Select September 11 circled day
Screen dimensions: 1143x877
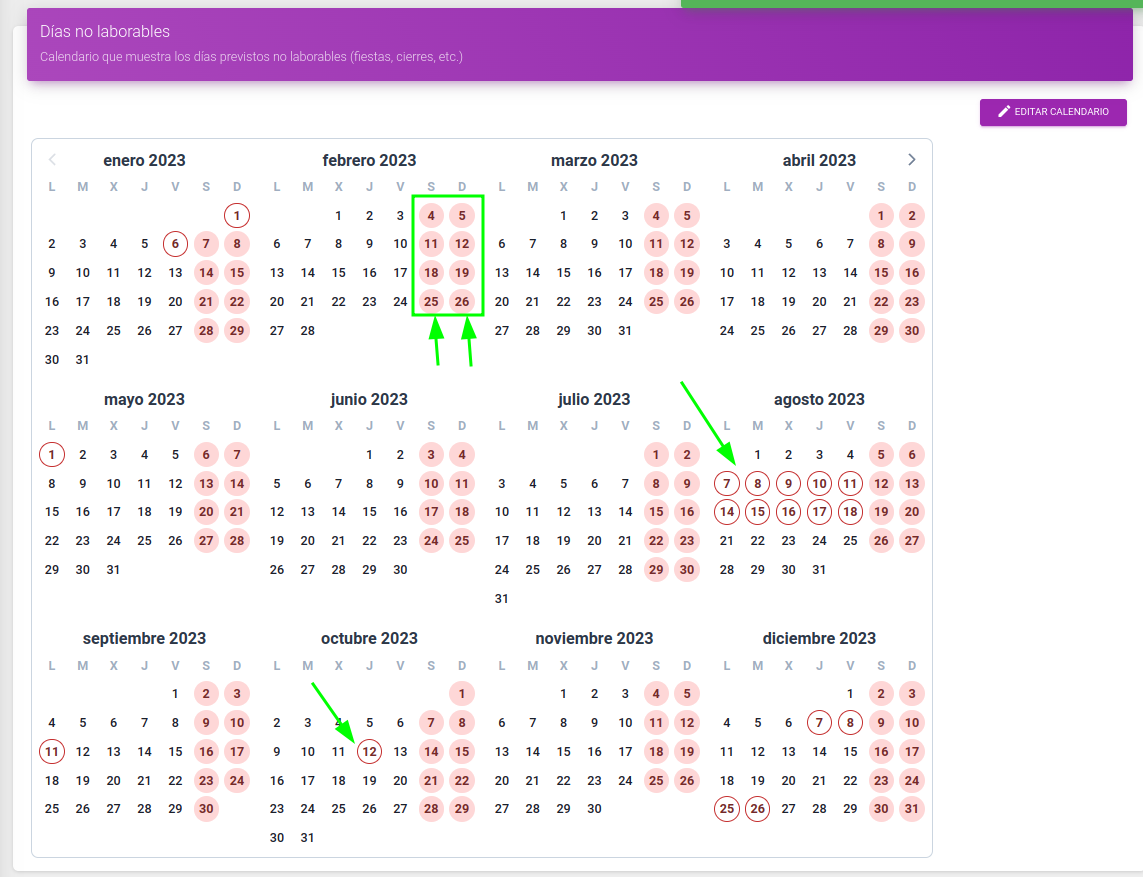[x=52, y=752]
